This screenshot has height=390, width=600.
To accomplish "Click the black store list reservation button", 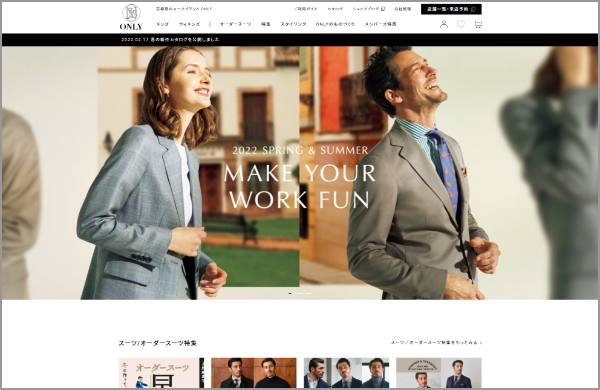I will tap(451, 9).
